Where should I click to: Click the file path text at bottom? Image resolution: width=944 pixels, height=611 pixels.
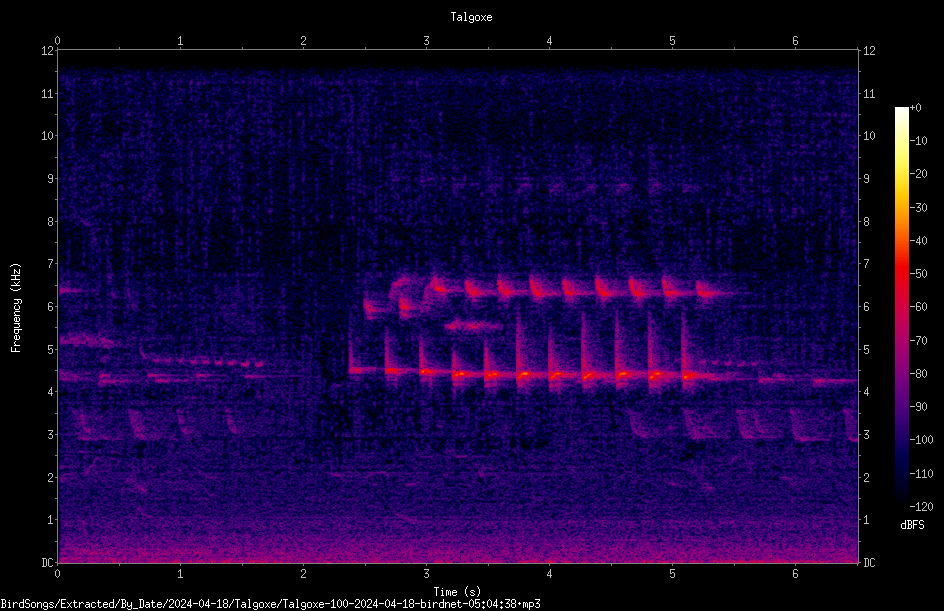click(x=270, y=604)
